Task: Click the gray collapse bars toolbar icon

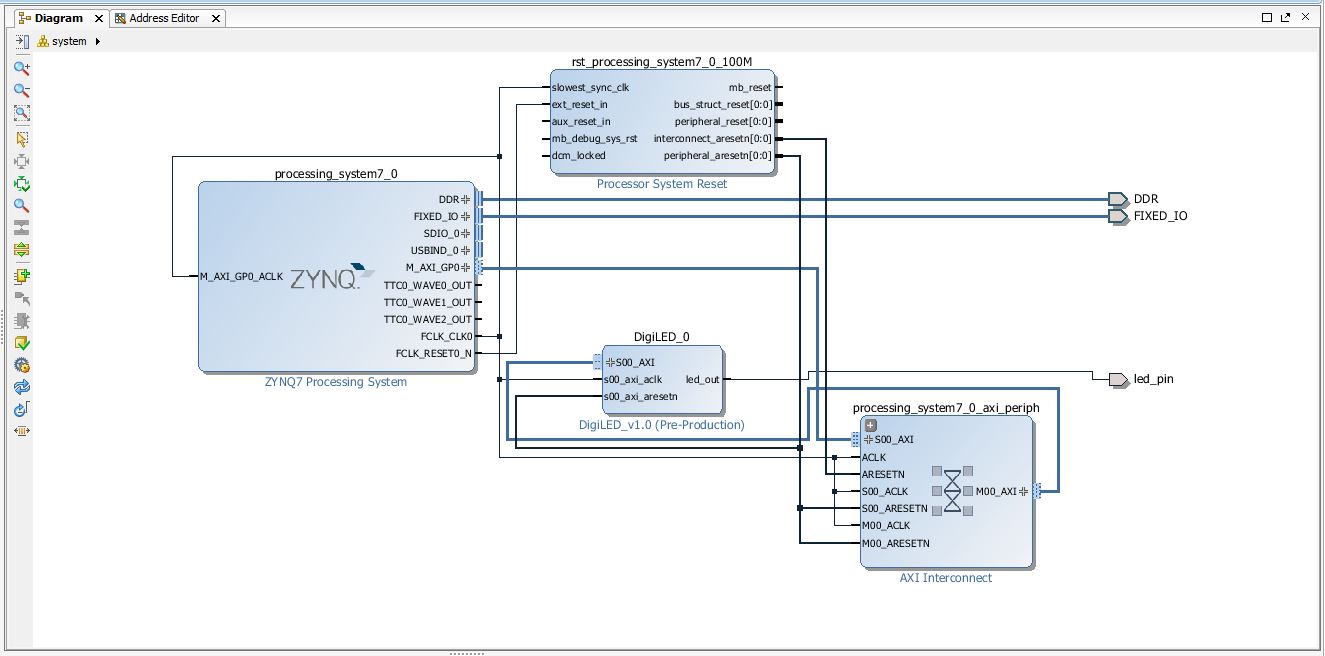Action: click(x=21, y=228)
